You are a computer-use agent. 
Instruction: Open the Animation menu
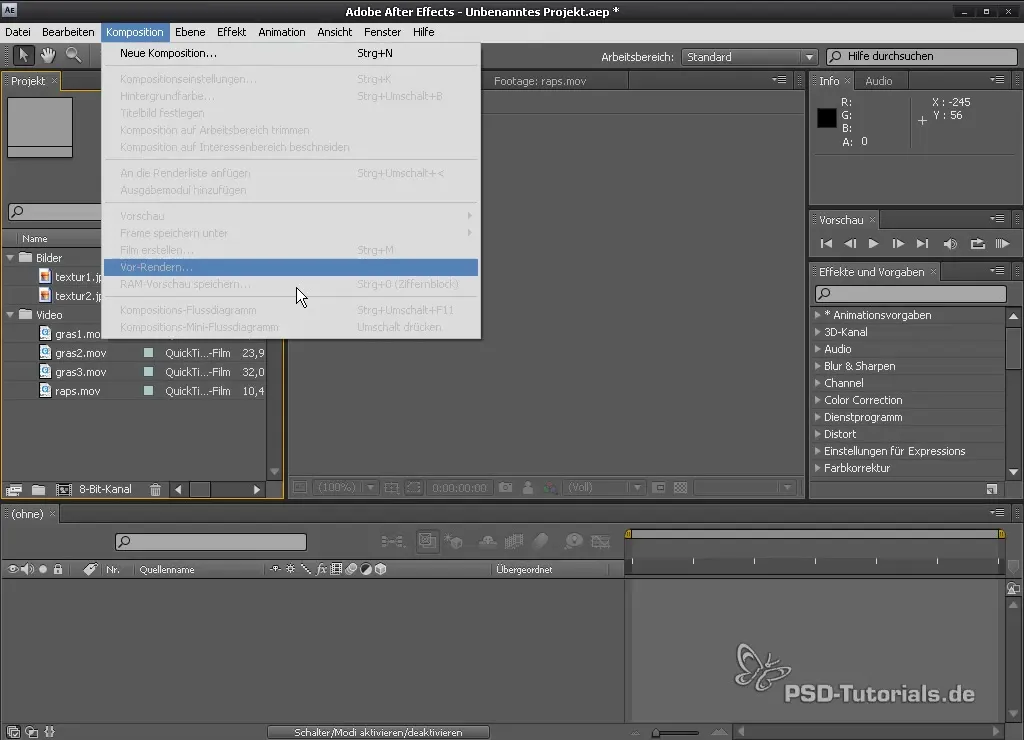pyautogui.click(x=281, y=32)
